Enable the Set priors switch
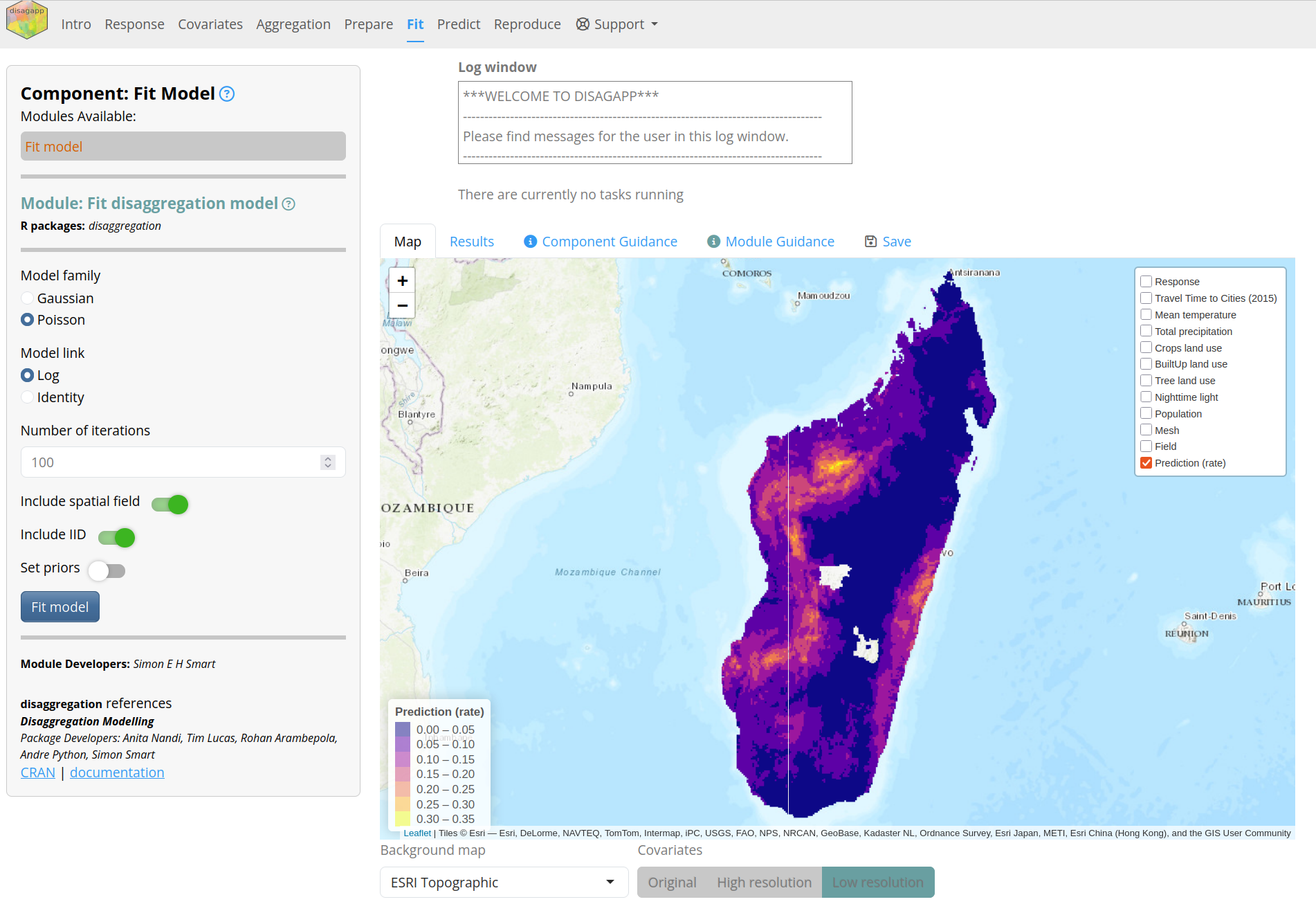Image resolution: width=1316 pixels, height=913 pixels. [x=107, y=571]
